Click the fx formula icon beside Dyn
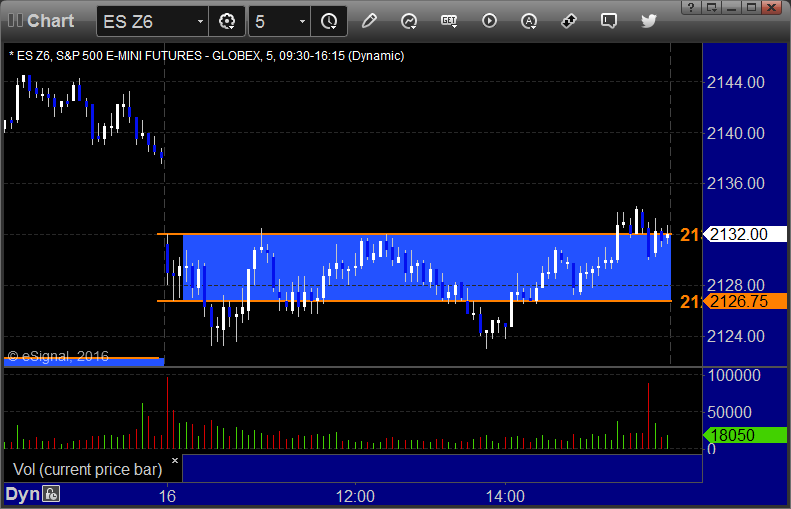 click(51, 493)
